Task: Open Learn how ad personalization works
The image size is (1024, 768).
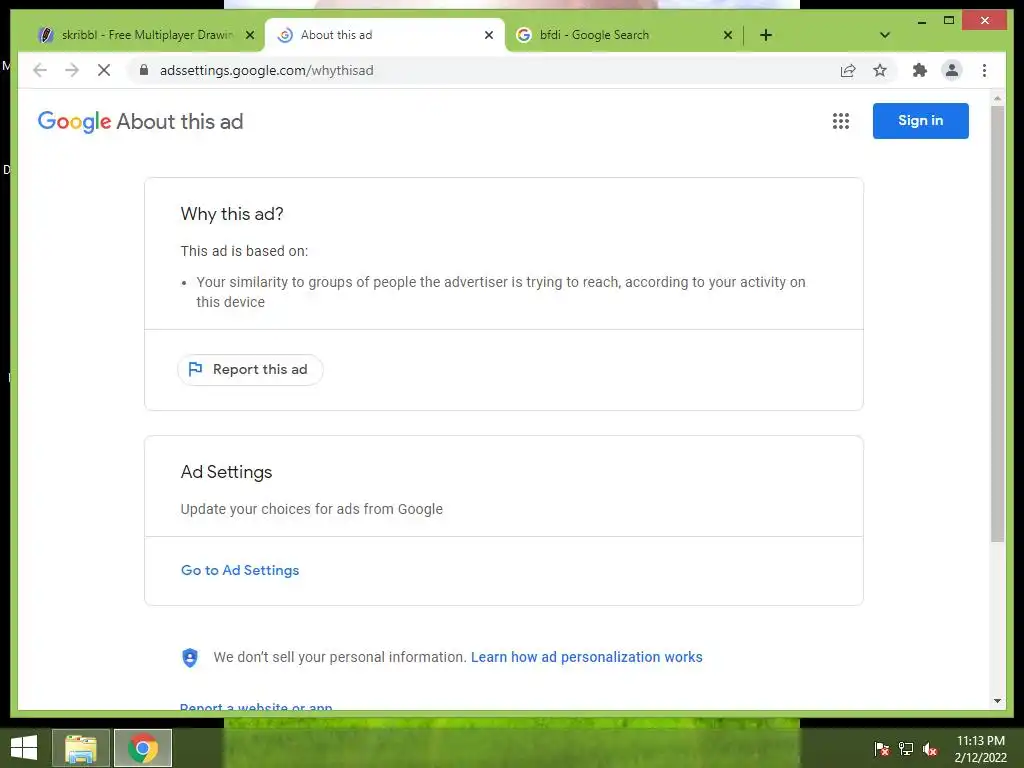Action: (x=586, y=657)
